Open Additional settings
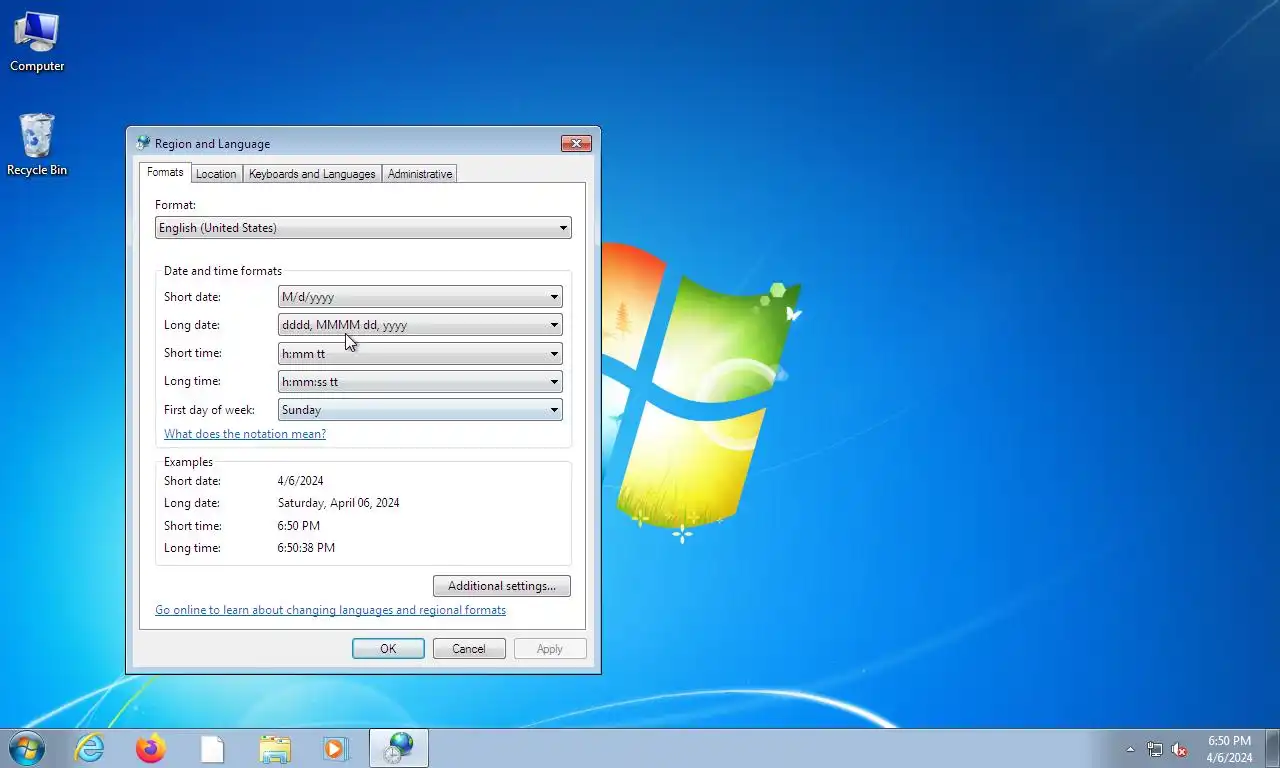 502,586
